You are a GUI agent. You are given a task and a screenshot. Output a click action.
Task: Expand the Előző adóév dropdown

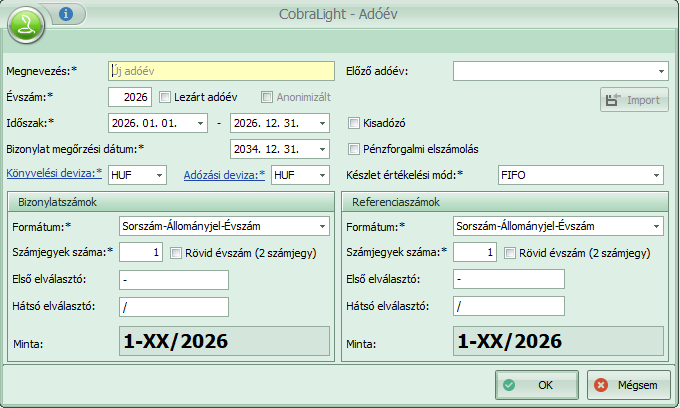661,71
